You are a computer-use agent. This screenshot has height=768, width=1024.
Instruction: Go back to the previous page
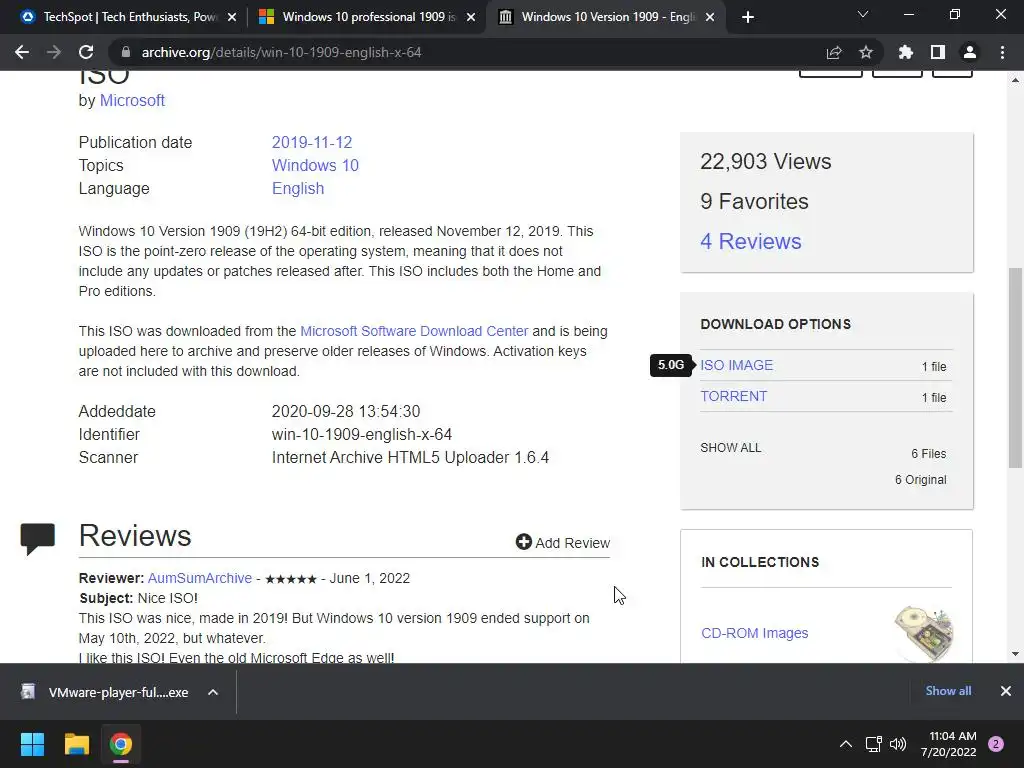[x=22, y=52]
